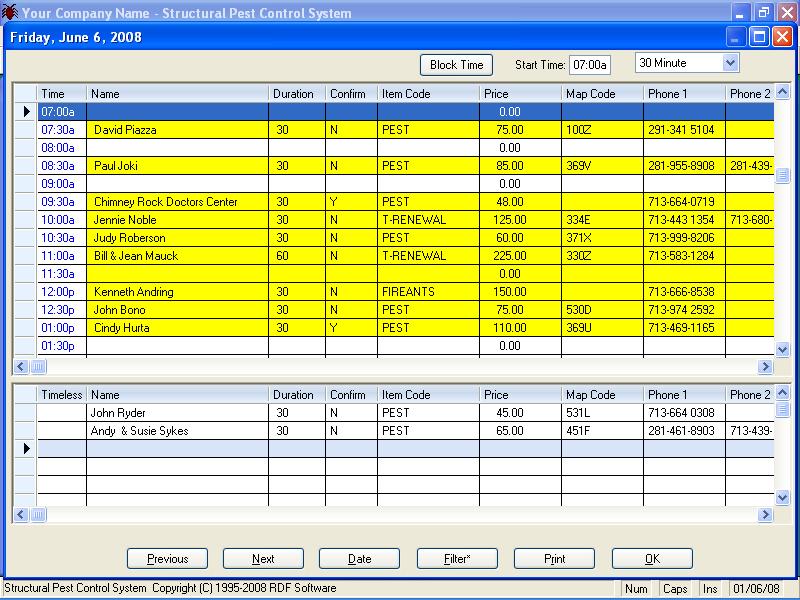
Task: Click the 01/06/08 date in status bar
Action: pyautogui.click(x=756, y=589)
